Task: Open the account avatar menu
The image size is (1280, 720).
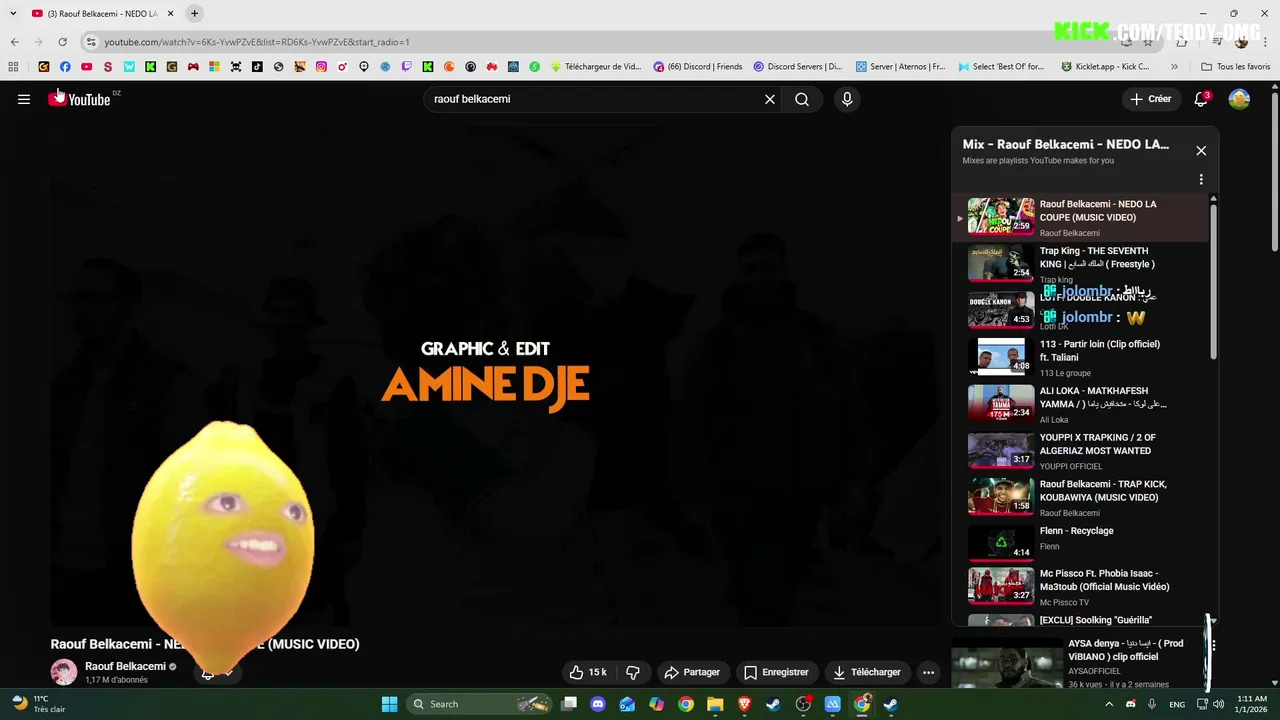Action: [1239, 99]
